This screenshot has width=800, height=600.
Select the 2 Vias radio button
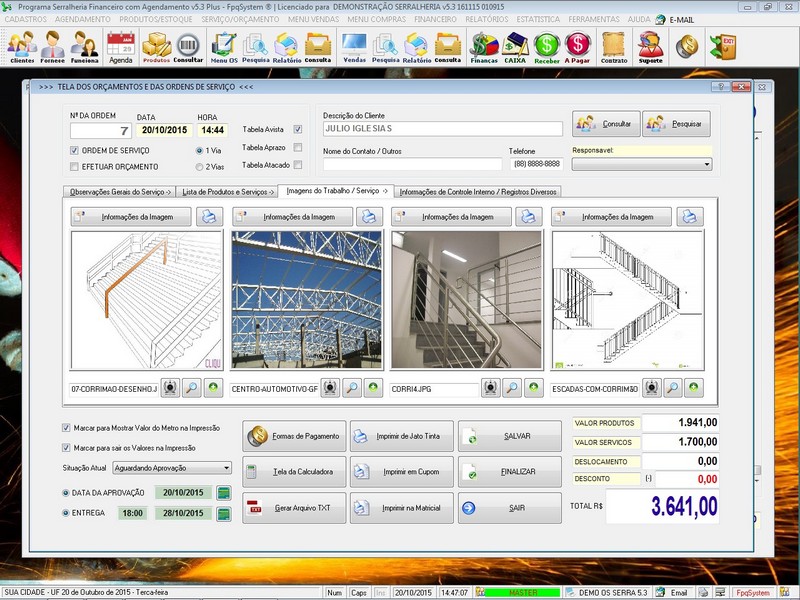tap(201, 166)
